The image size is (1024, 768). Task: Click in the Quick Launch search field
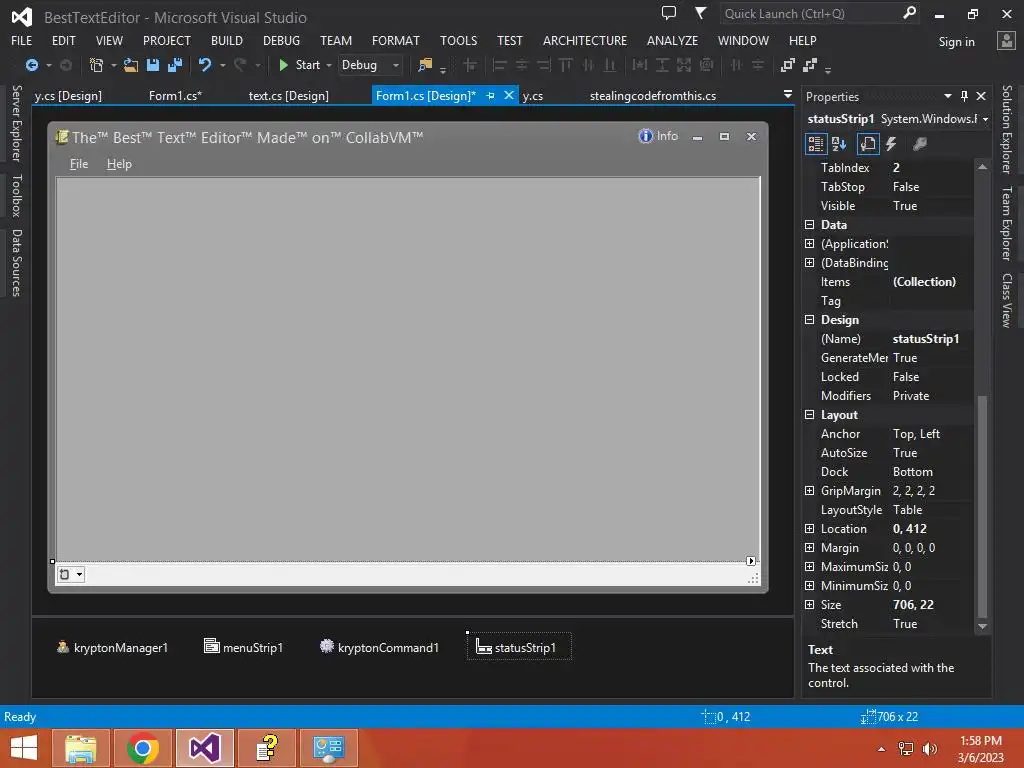(x=810, y=14)
